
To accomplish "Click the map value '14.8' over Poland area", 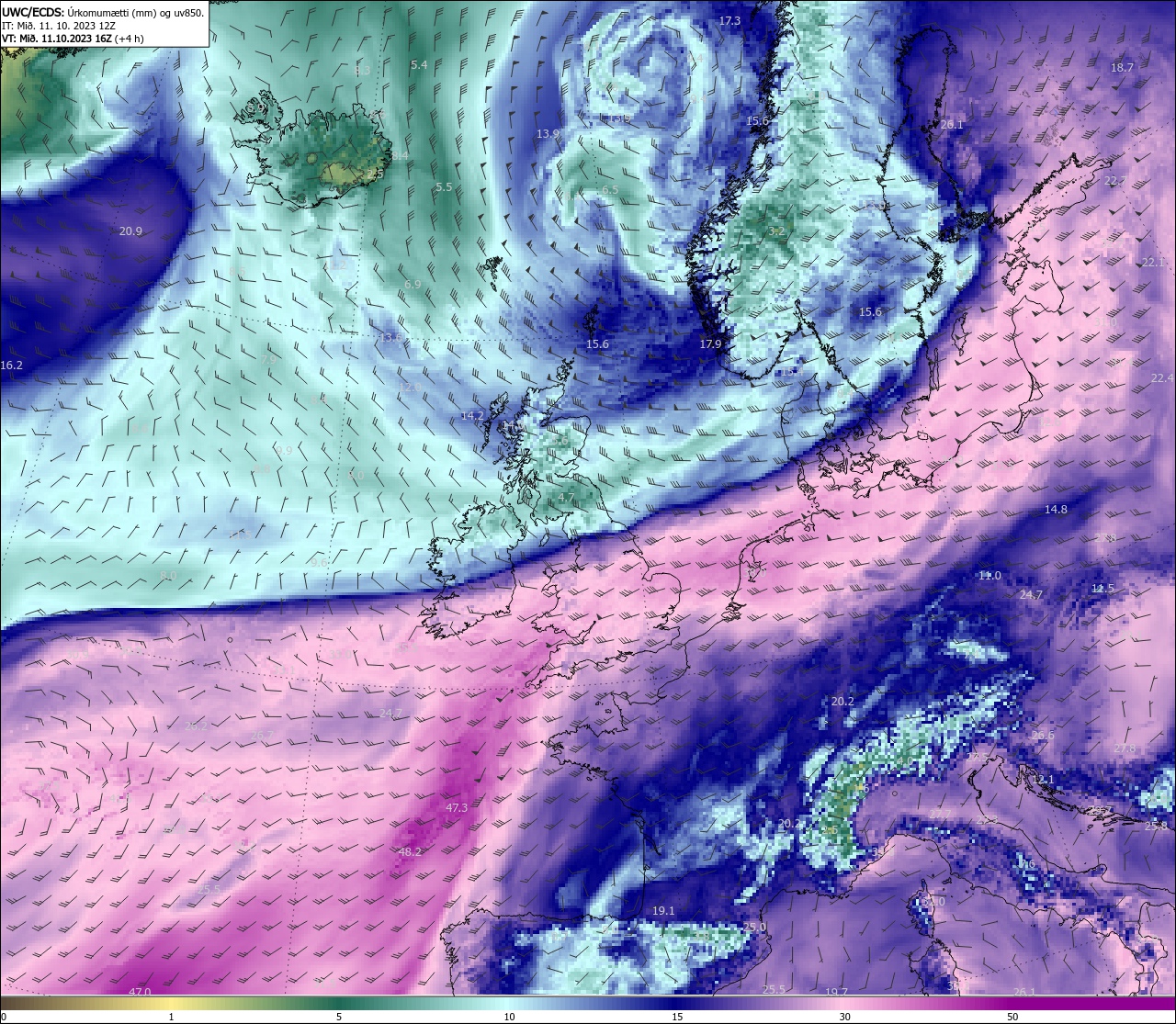I will [x=1056, y=509].
